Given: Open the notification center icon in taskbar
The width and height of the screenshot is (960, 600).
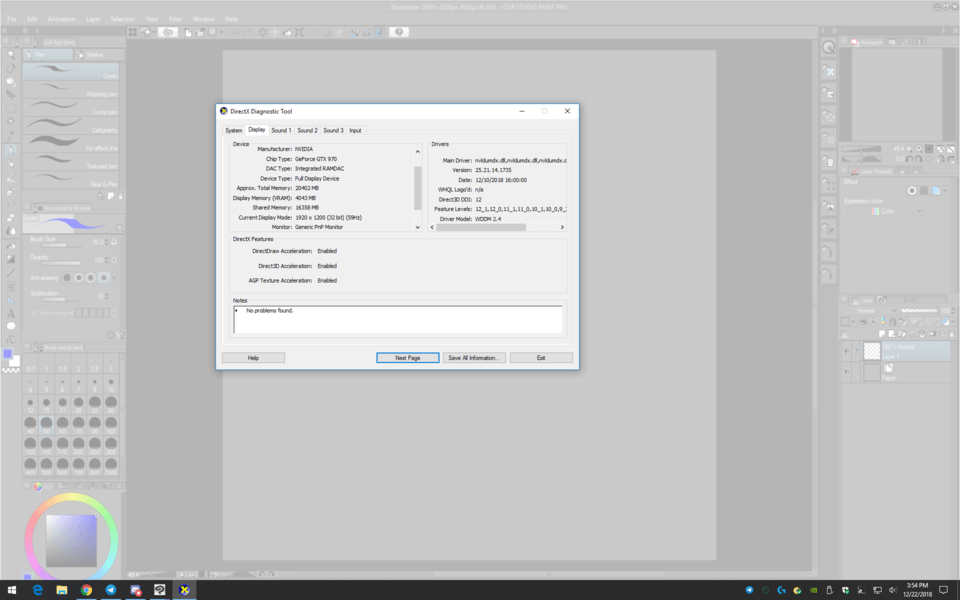Looking at the screenshot, I should coord(943,590).
